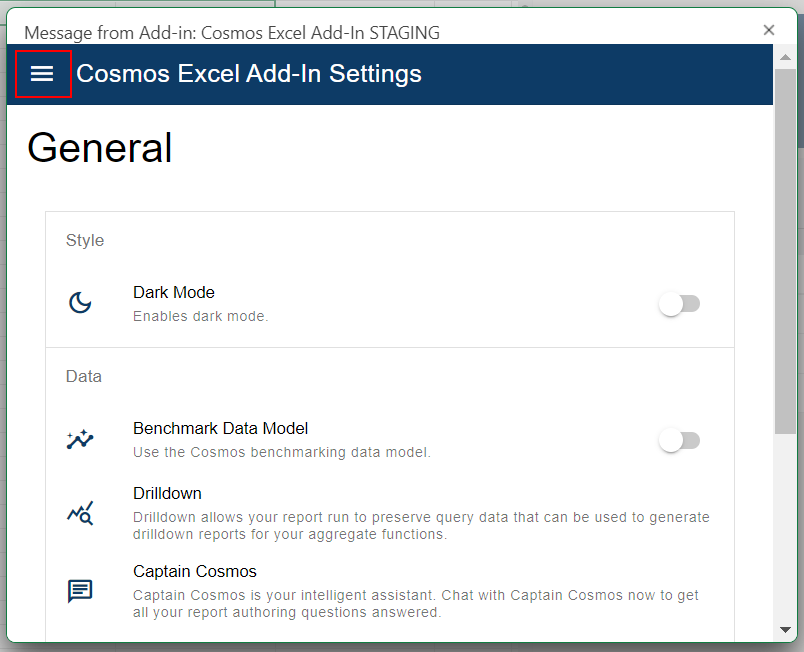Click the Cosmos Excel Add-In Settings title
The image size is (804, 652).
point(249,74)
